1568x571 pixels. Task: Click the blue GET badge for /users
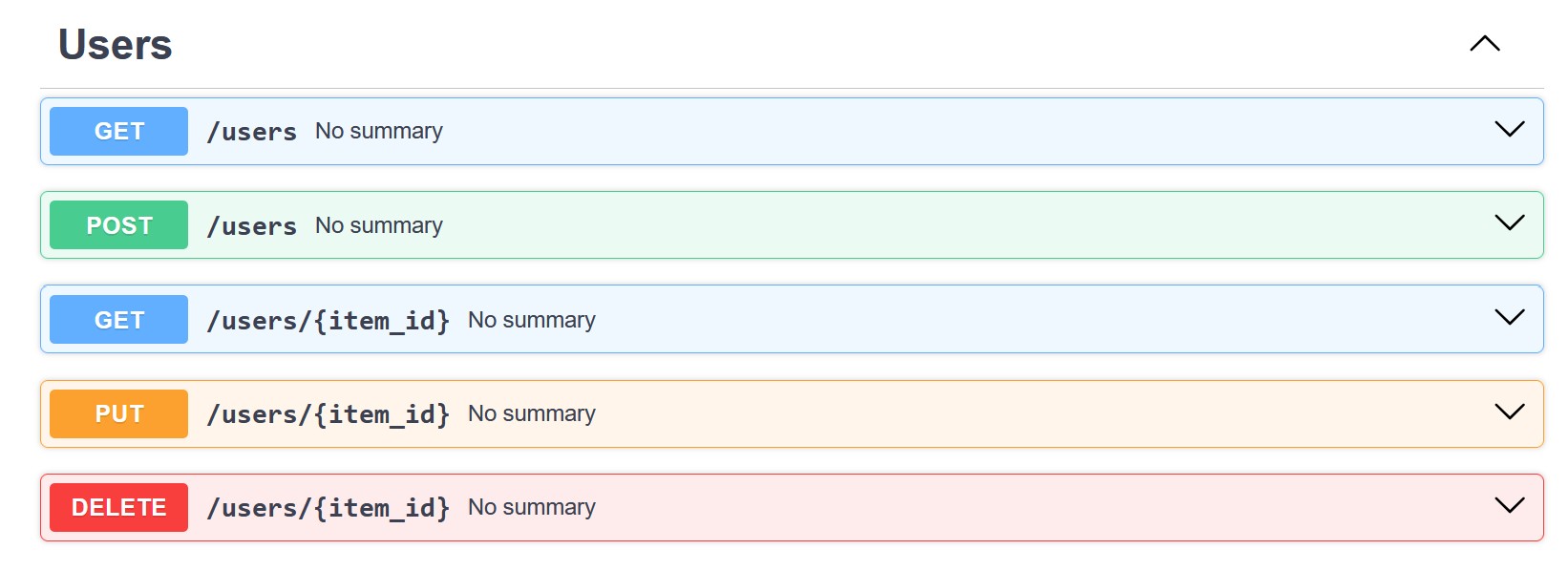[x=117, y=131]
